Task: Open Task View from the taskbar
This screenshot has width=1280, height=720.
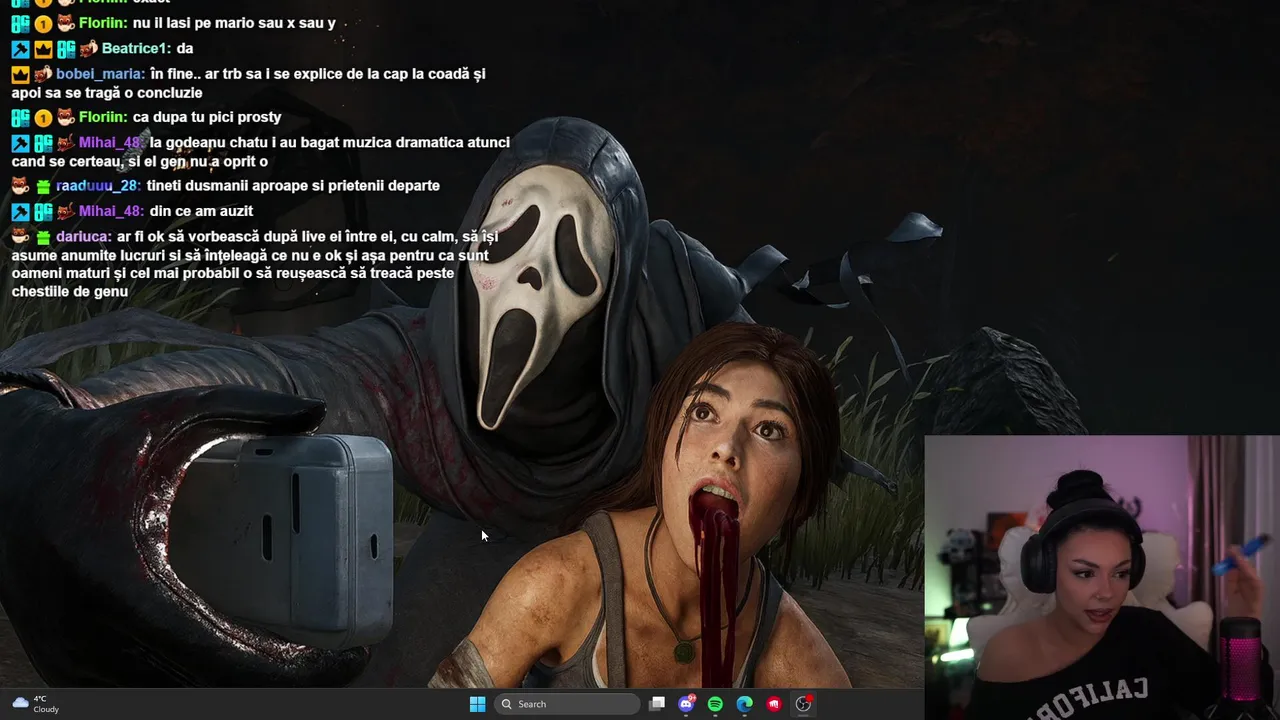Action: (657, 704)
